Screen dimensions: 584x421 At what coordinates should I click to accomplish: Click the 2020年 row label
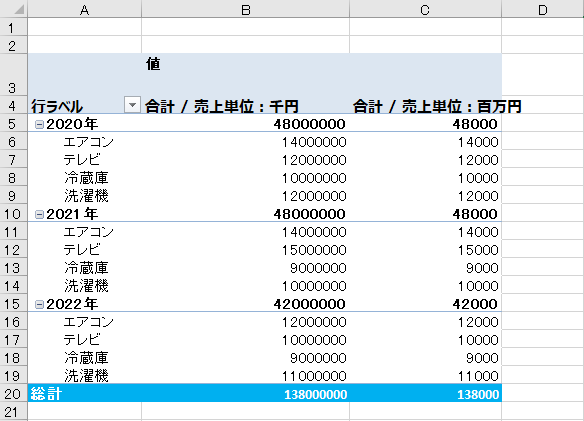coord(72,124)
